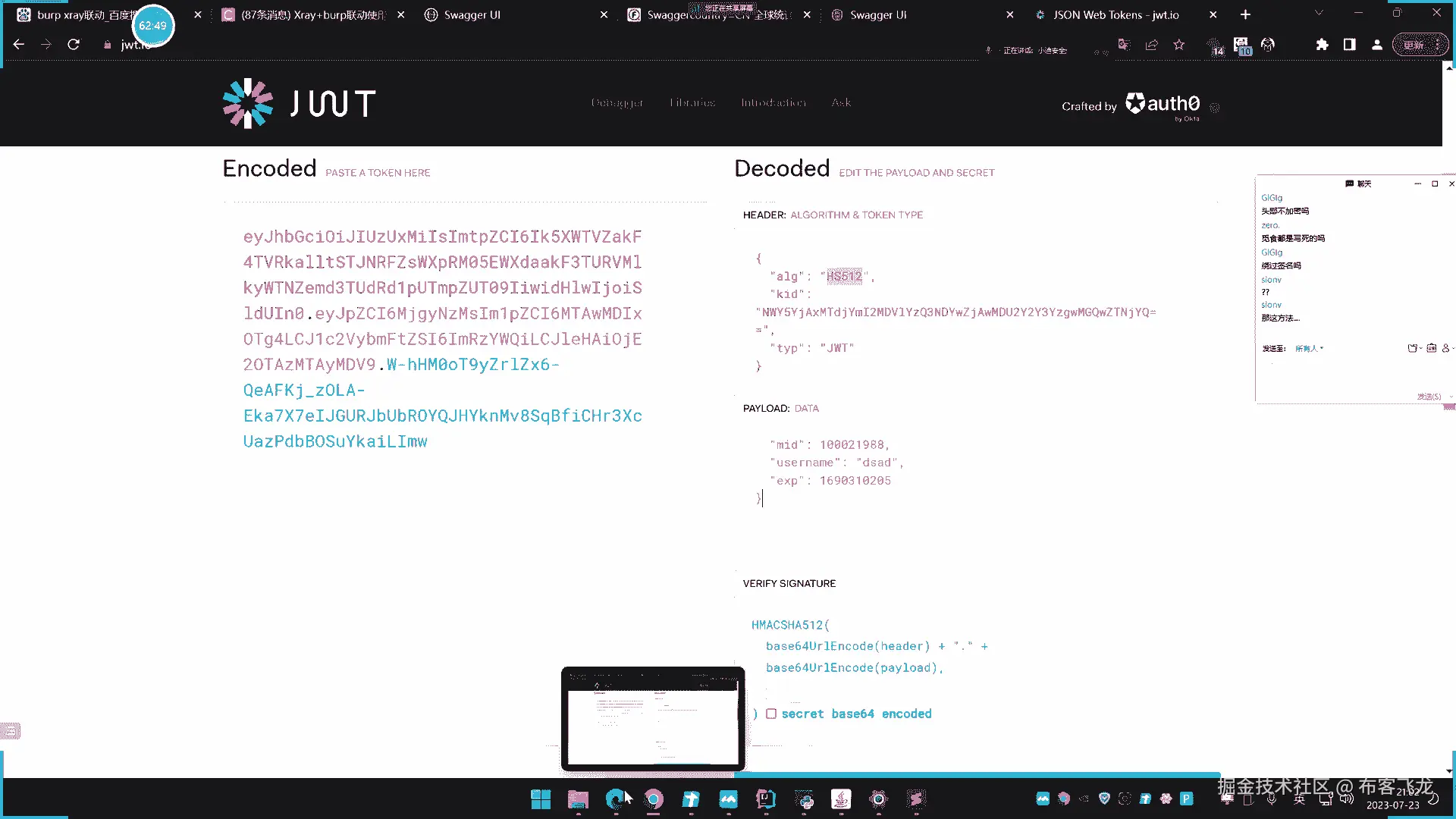This screenshot has height=819, width=1456.
Task: Expand the chat send options arrow
Action: tap(1451, 397)
